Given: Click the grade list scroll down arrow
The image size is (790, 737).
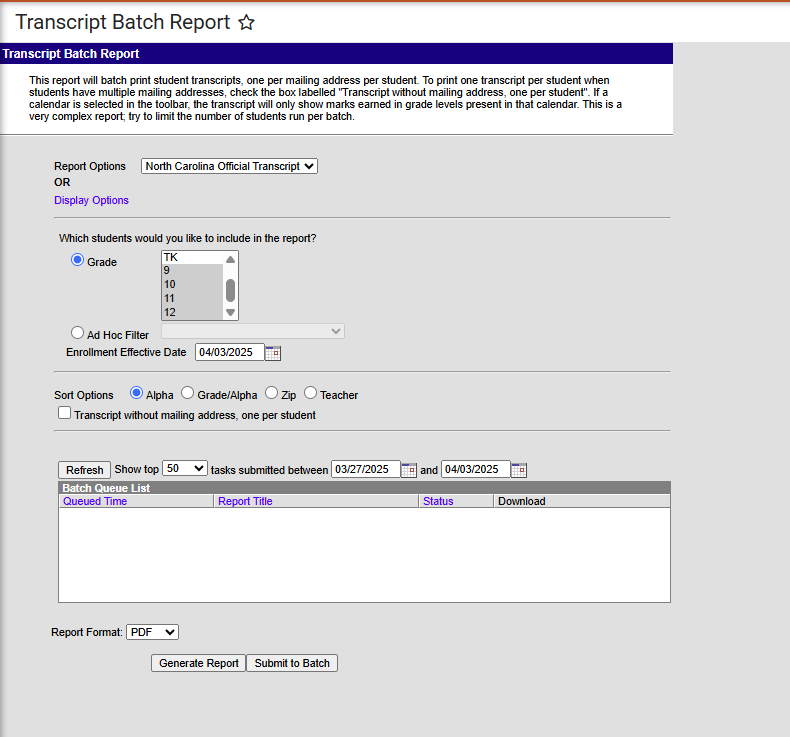Looking at the screenshot, I should point(230,312).
